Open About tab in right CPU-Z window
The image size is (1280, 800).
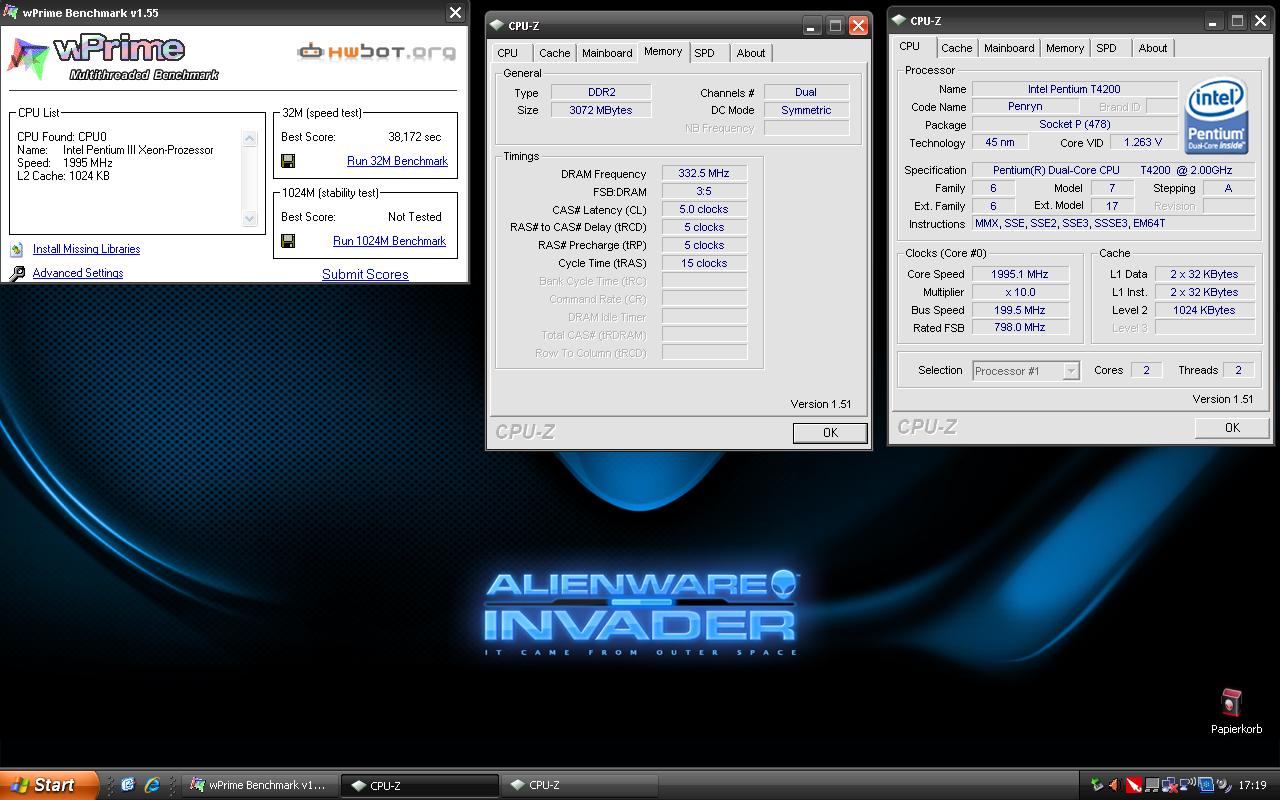pos(1153,48)
